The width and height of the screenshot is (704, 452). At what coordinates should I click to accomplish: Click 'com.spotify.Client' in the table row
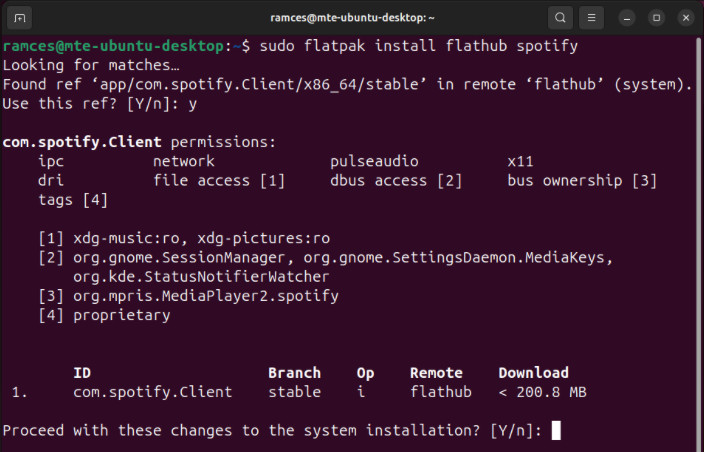(x=153, y=392)
